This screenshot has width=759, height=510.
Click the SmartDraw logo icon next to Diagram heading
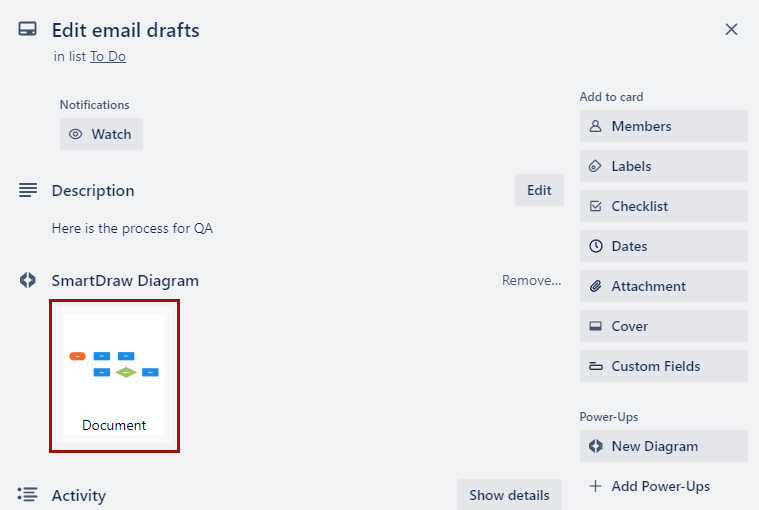pyautogui.click(x=28, y=280)
